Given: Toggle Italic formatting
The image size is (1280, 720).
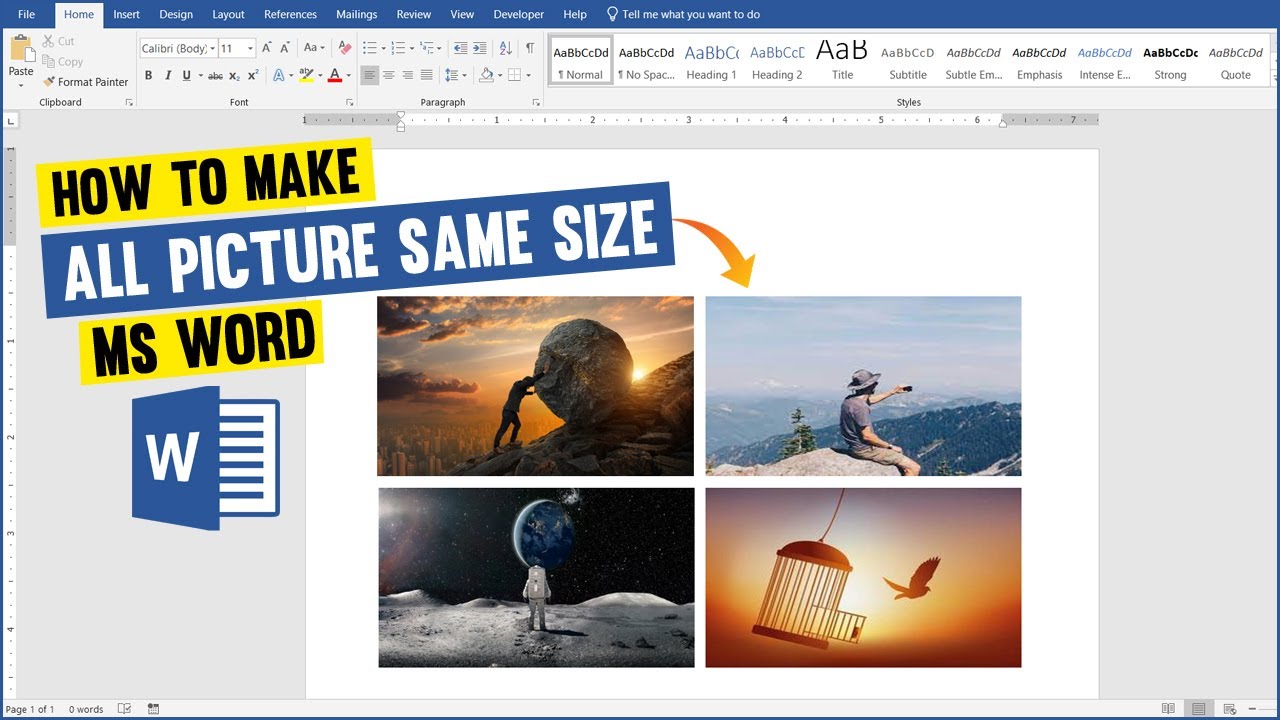Looking at the screenshot, I should pos(168,75).
